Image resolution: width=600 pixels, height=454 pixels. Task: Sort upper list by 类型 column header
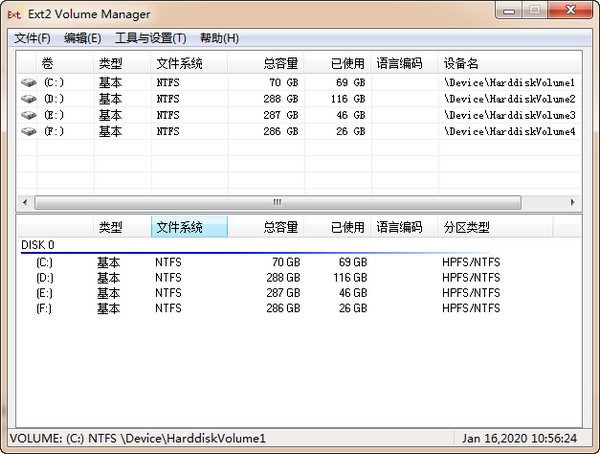pyautogui.click(x=122, y=63)
